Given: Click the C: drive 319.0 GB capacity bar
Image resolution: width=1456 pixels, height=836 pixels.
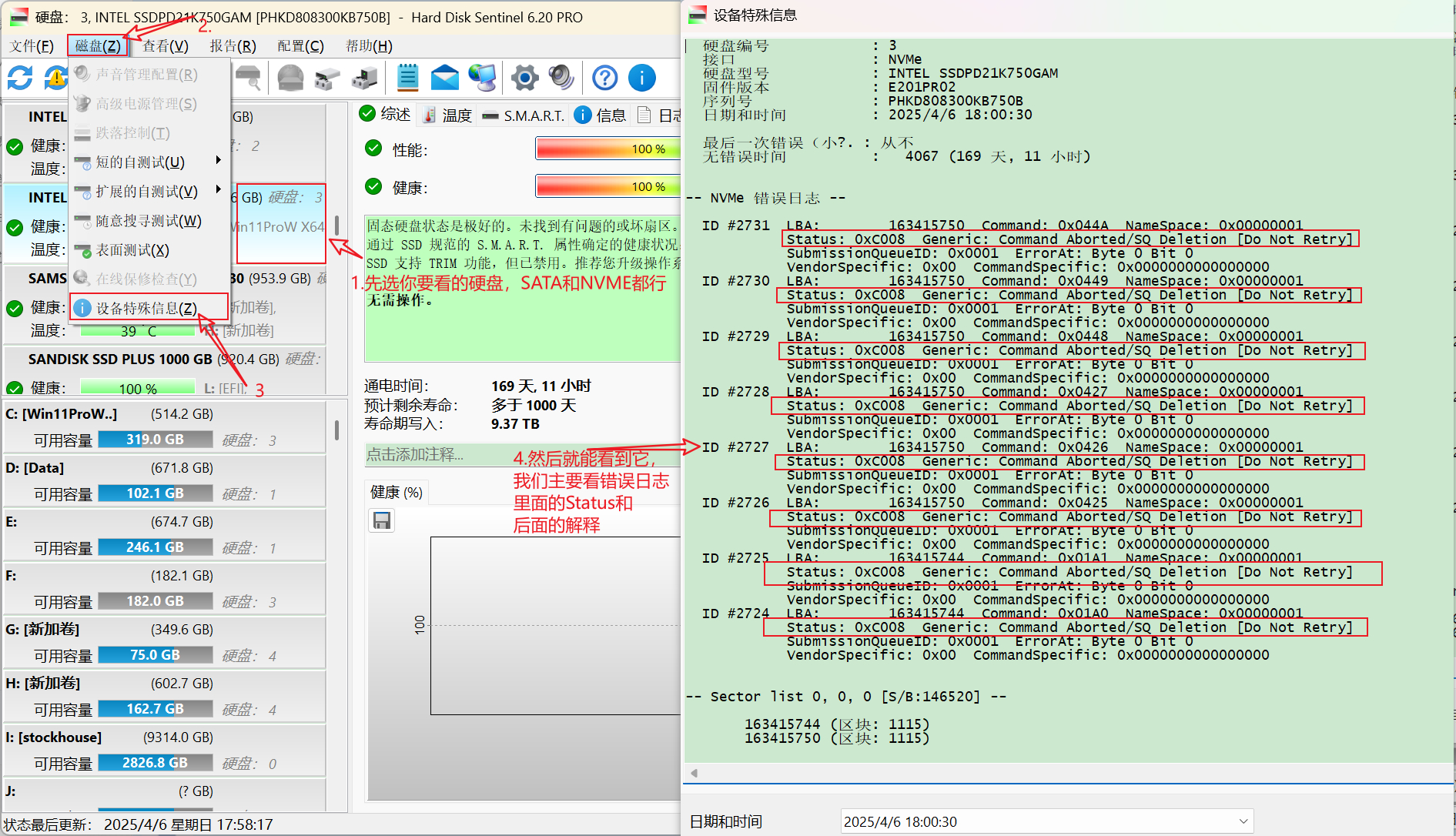Looking at the screenshot, I should (x=155, y=440).
